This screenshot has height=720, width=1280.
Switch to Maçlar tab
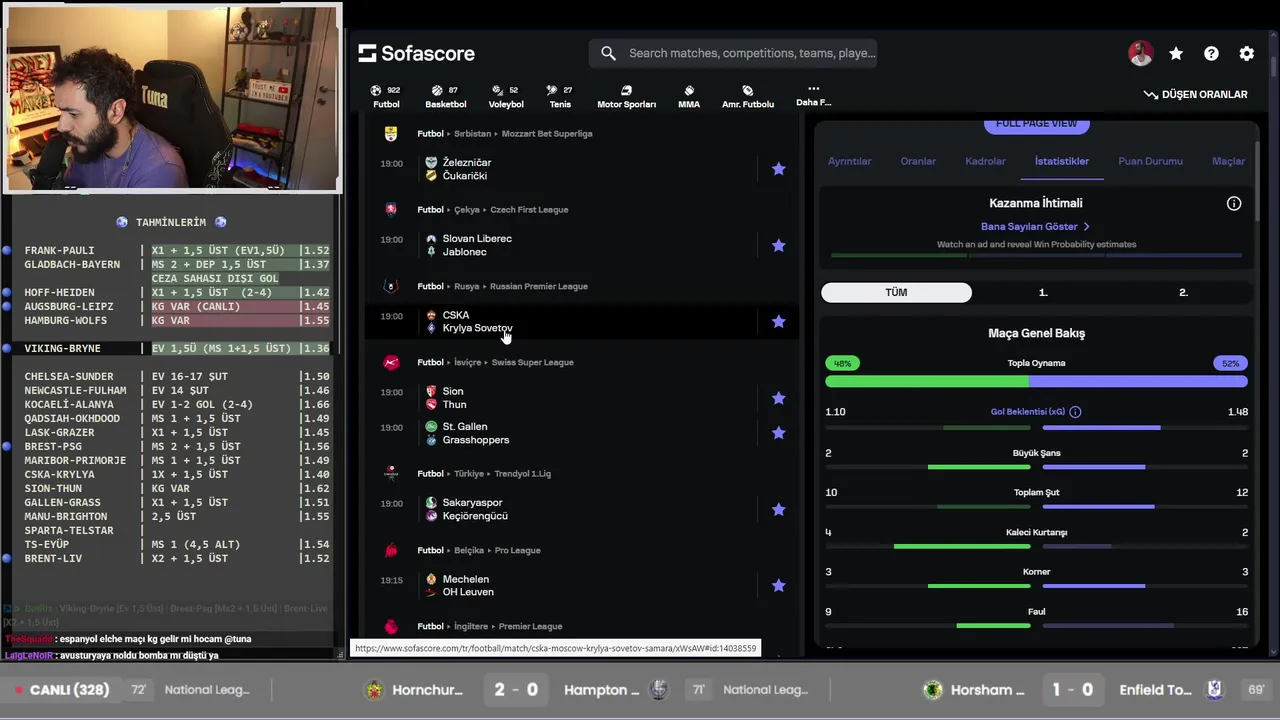1228,161
